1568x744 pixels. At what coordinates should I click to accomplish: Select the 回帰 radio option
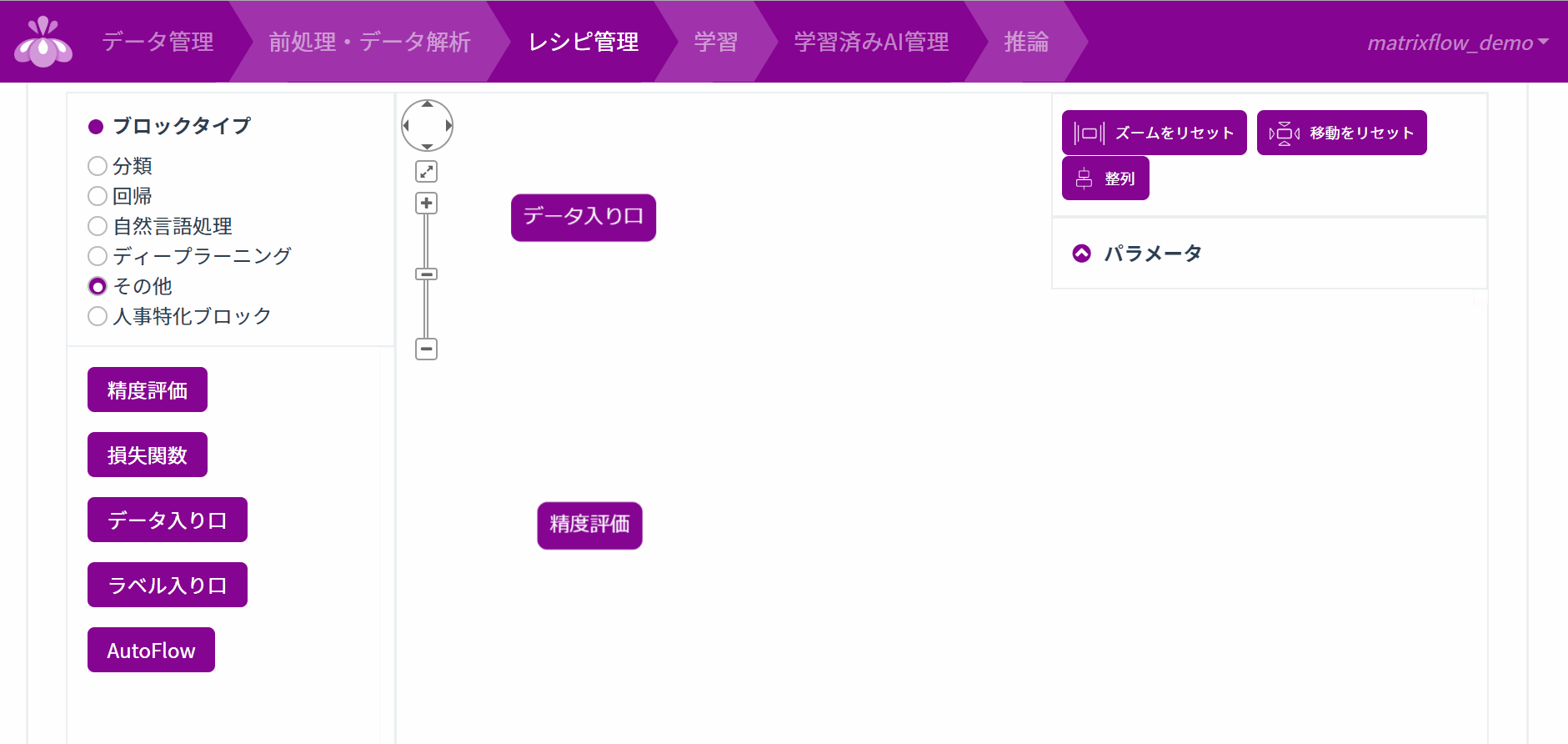98,196
